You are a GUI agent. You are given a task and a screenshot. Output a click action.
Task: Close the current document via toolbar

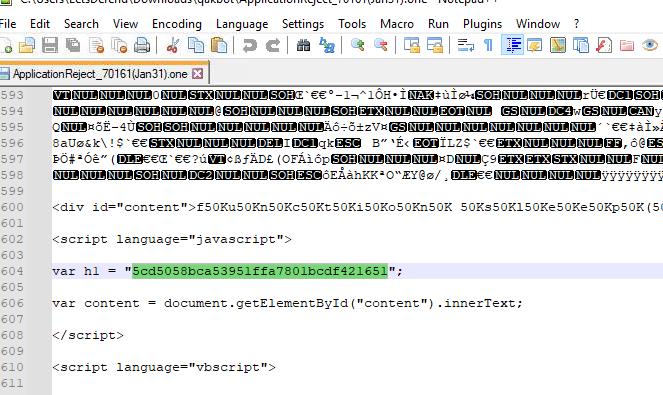tap(96, 45)
